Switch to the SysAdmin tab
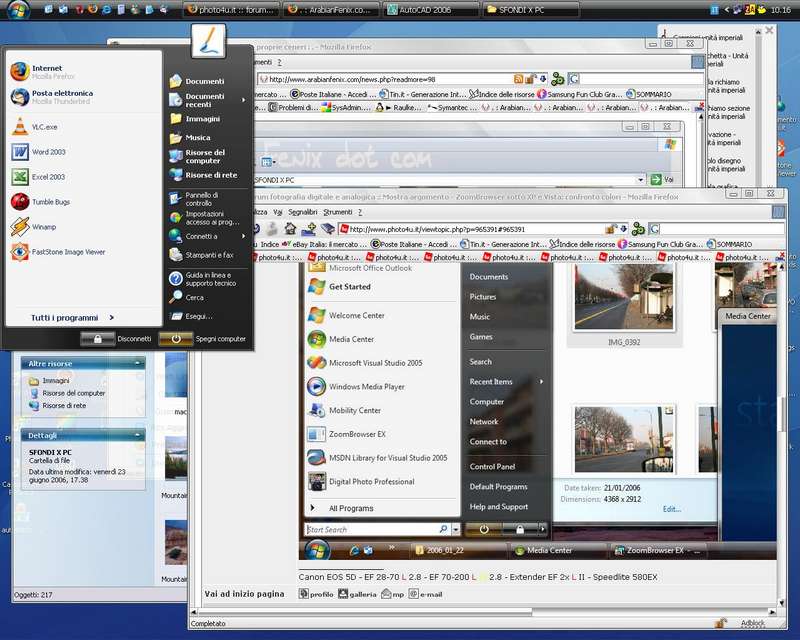The image size is (800, 640). pyautogui.click(x=345, y=108)
